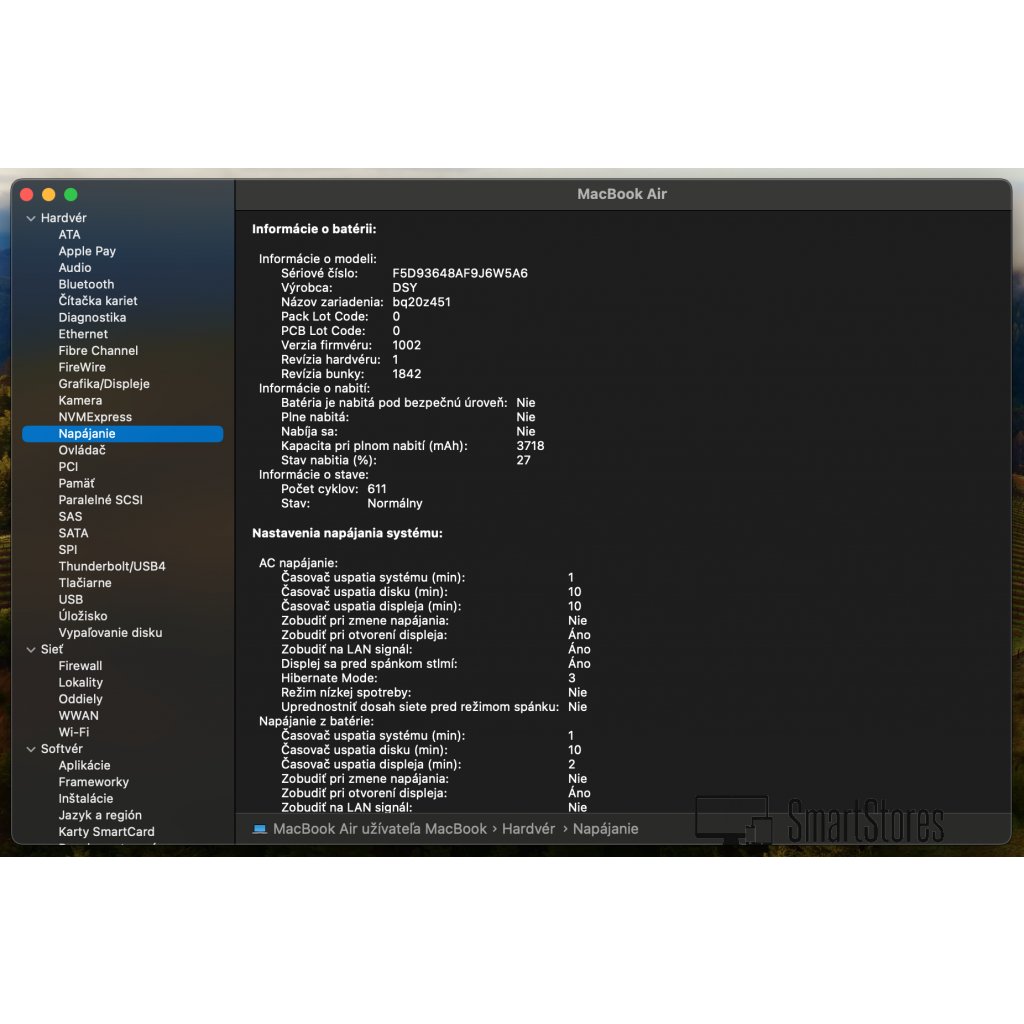Open Aplikácie under Softvér
Viewport: 1024px width, 1024px height.
tap(84, 765)
